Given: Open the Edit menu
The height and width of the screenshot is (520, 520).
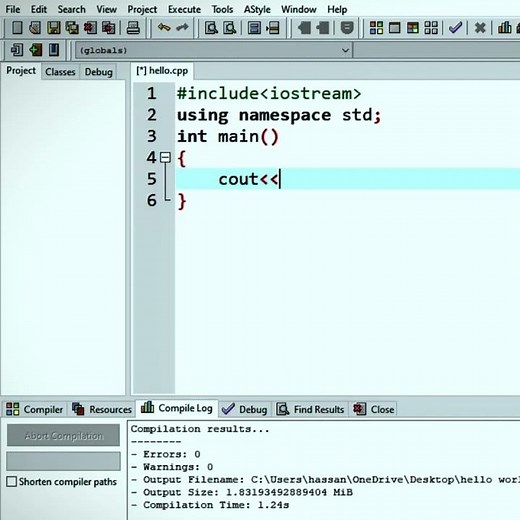Looking at the screenshot, I should (39, 9).
